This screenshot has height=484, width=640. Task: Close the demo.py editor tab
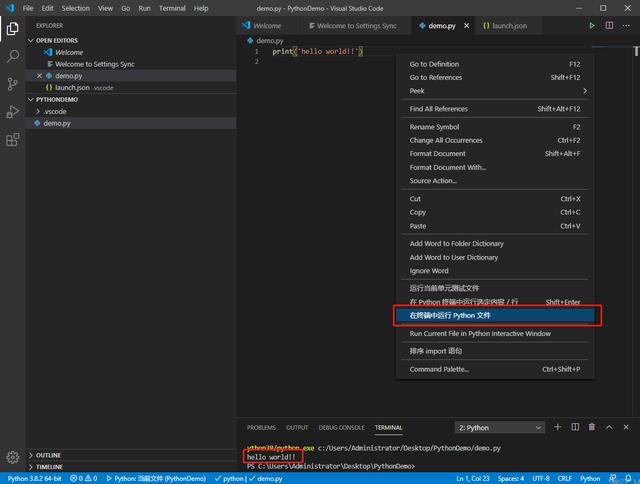[467, 26]
